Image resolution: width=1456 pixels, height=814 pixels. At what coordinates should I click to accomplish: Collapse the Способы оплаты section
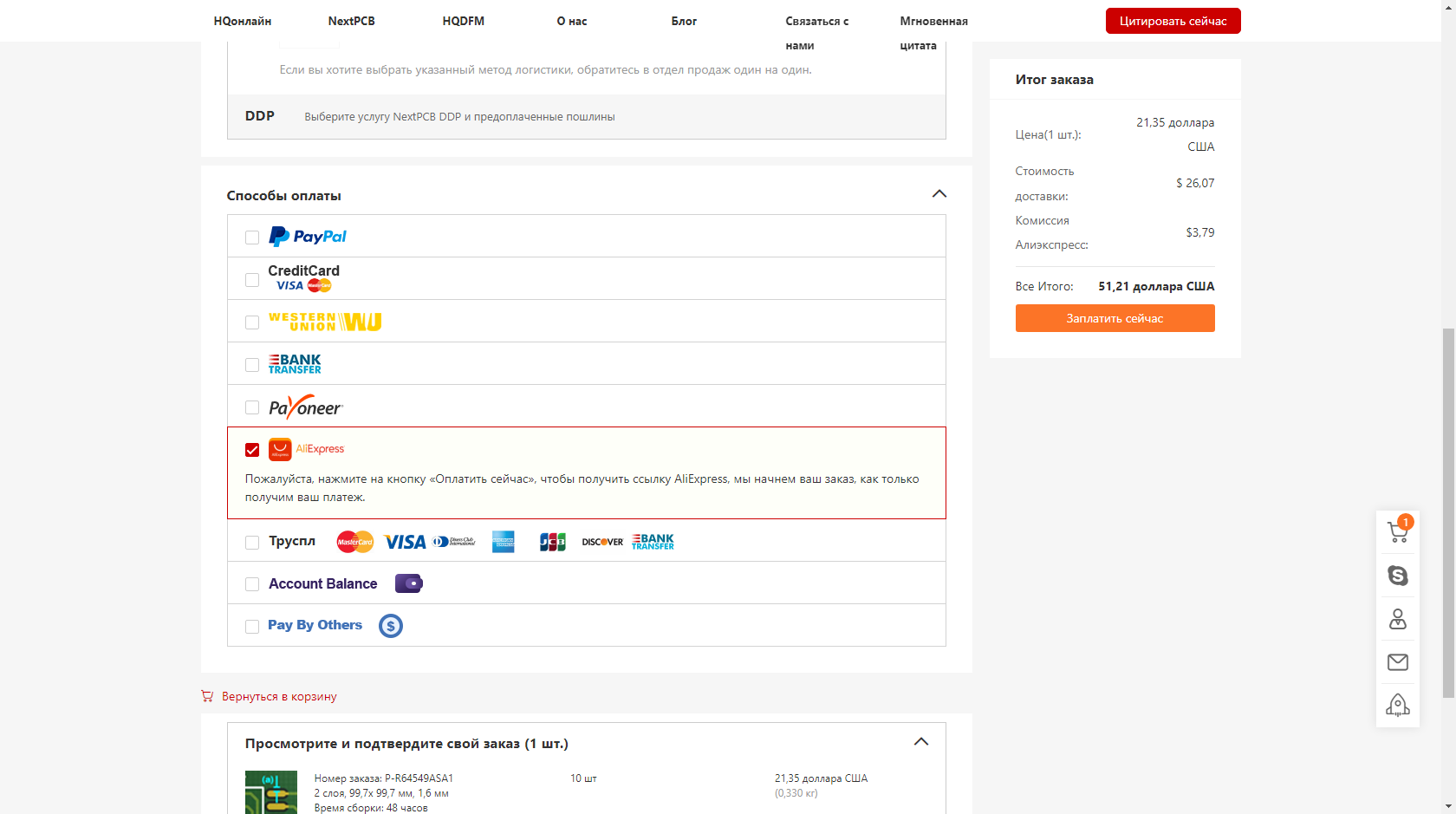pyautogui.click(x=939, y=194)
